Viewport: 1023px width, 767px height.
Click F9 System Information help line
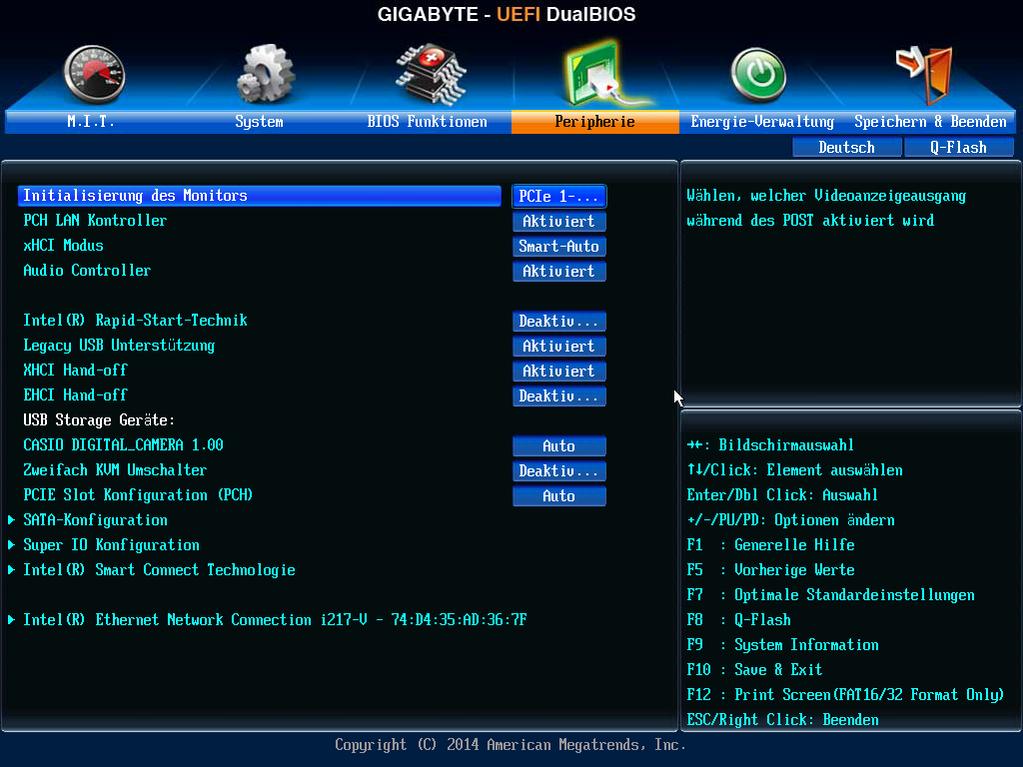pyautogui.click(x=783, y=644)
